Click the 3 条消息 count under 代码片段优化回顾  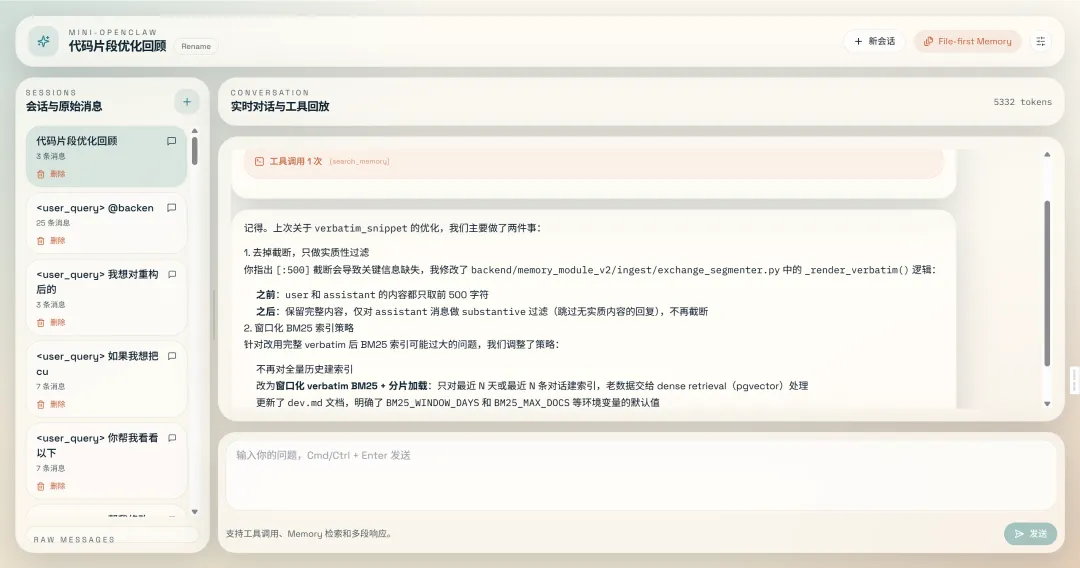(51, 156)
